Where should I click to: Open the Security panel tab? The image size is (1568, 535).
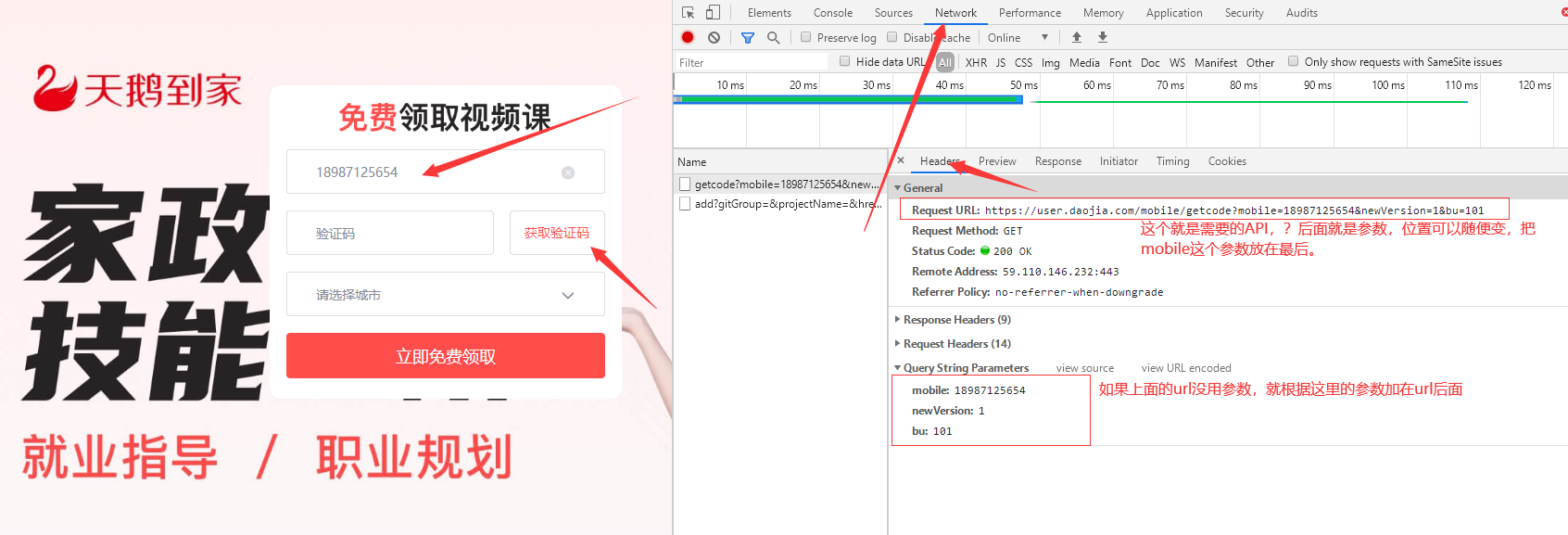tap(1244, 13)
